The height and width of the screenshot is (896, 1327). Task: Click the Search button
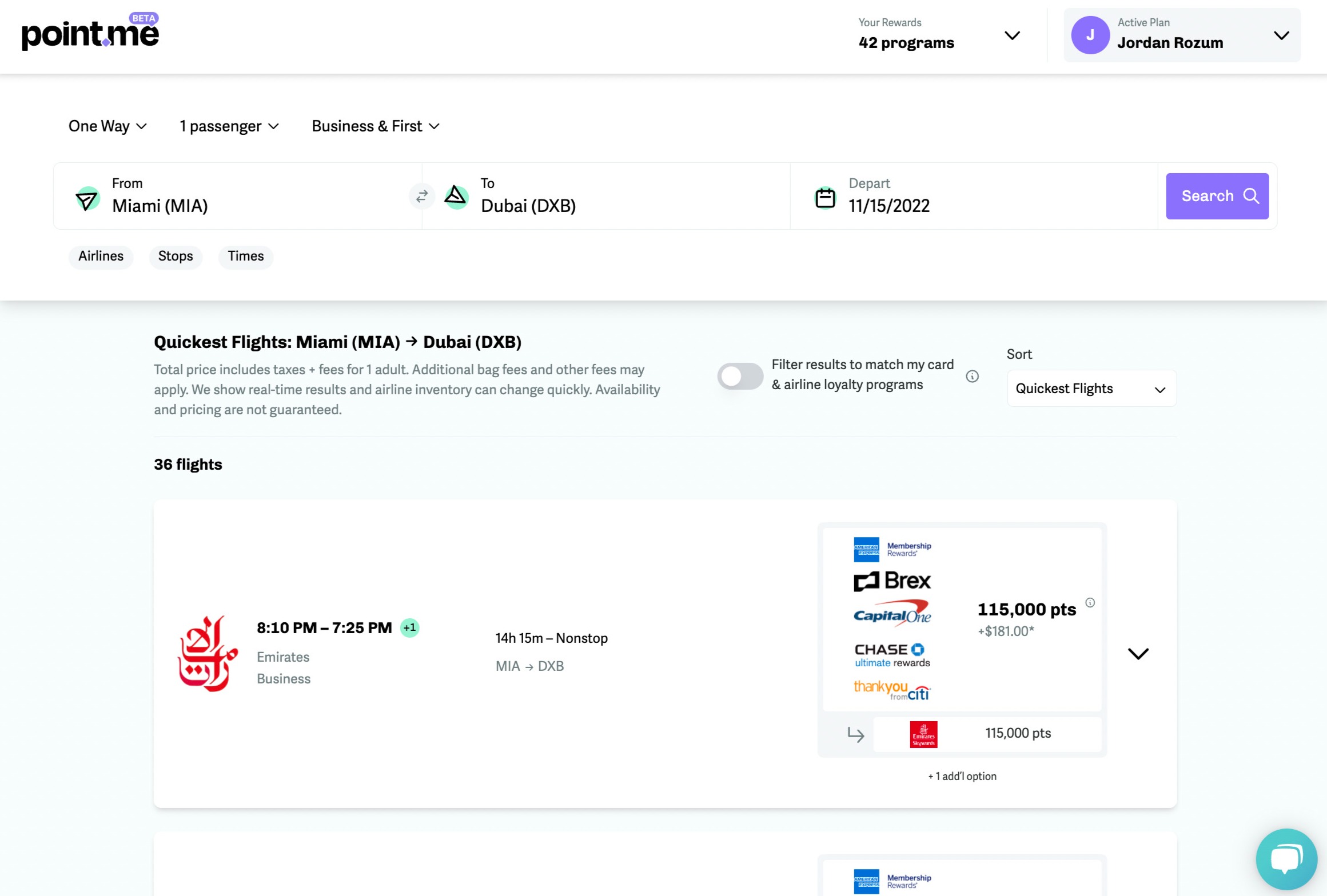pyautogui.click(x=1217, y=196)
